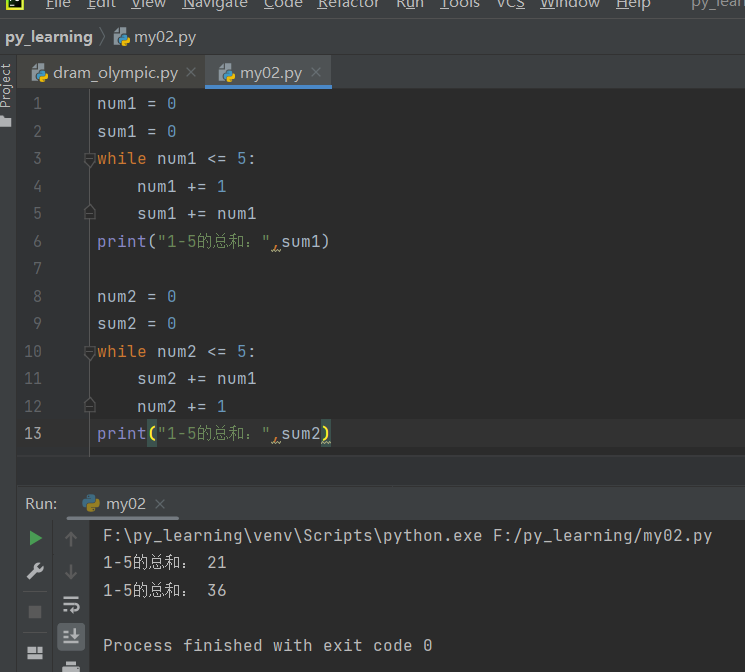Image resolution: width=745 pixels, height=672 pixels.
Task: Open the Edit menu
Action: coord(102,4)
